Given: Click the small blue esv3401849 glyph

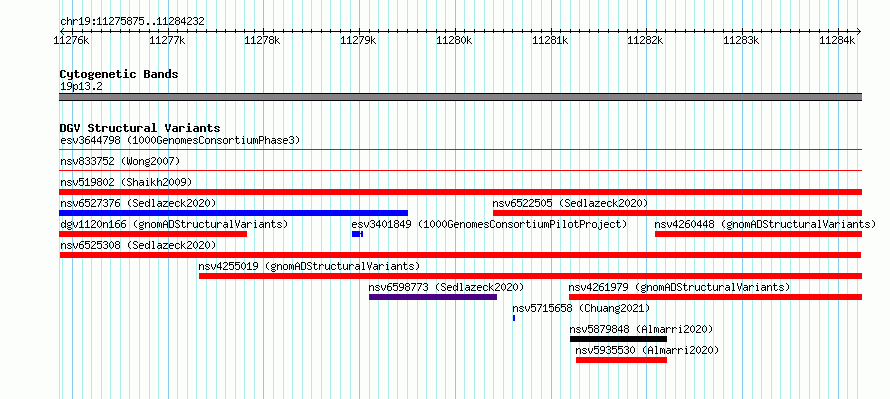Looking at the screenshot, I should 357,234.
